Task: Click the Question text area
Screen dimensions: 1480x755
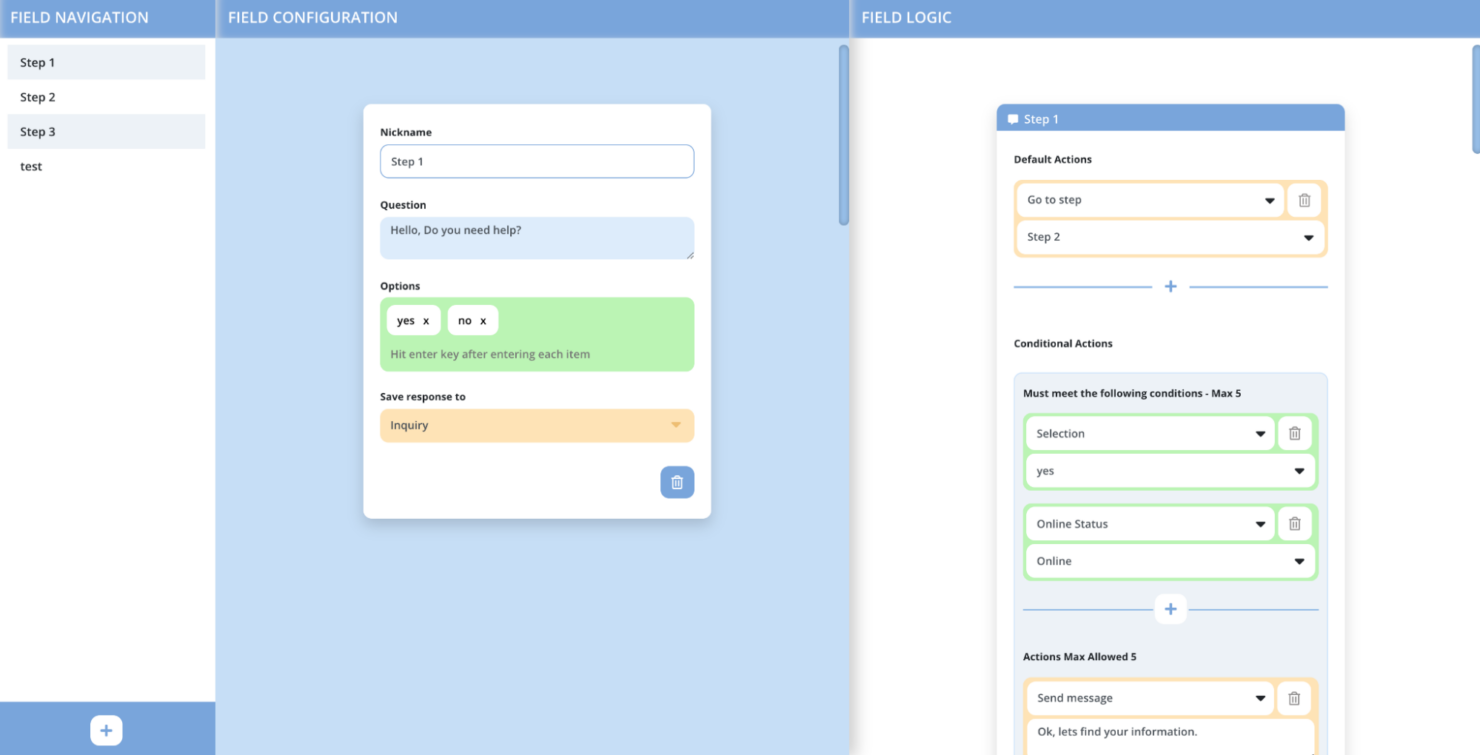Action: pyautogui.click(x=537, y=237)
